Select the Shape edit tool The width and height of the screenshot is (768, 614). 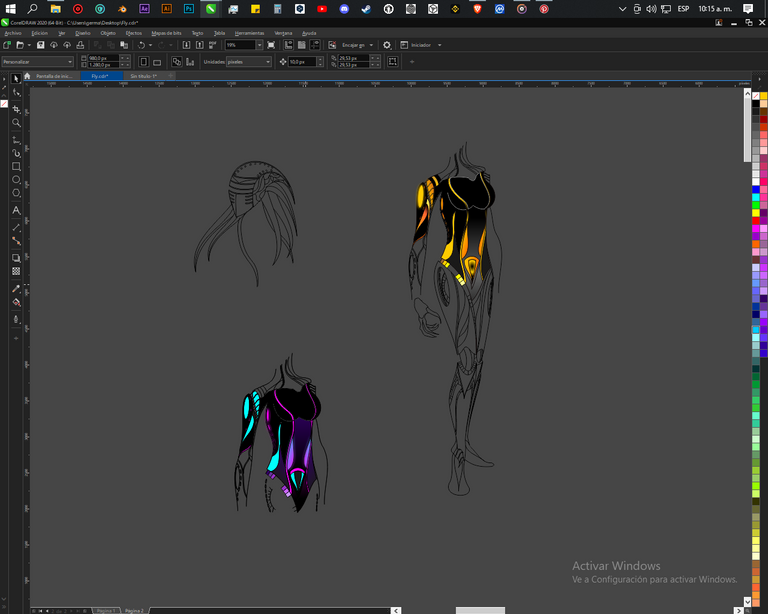coord(16,93)
